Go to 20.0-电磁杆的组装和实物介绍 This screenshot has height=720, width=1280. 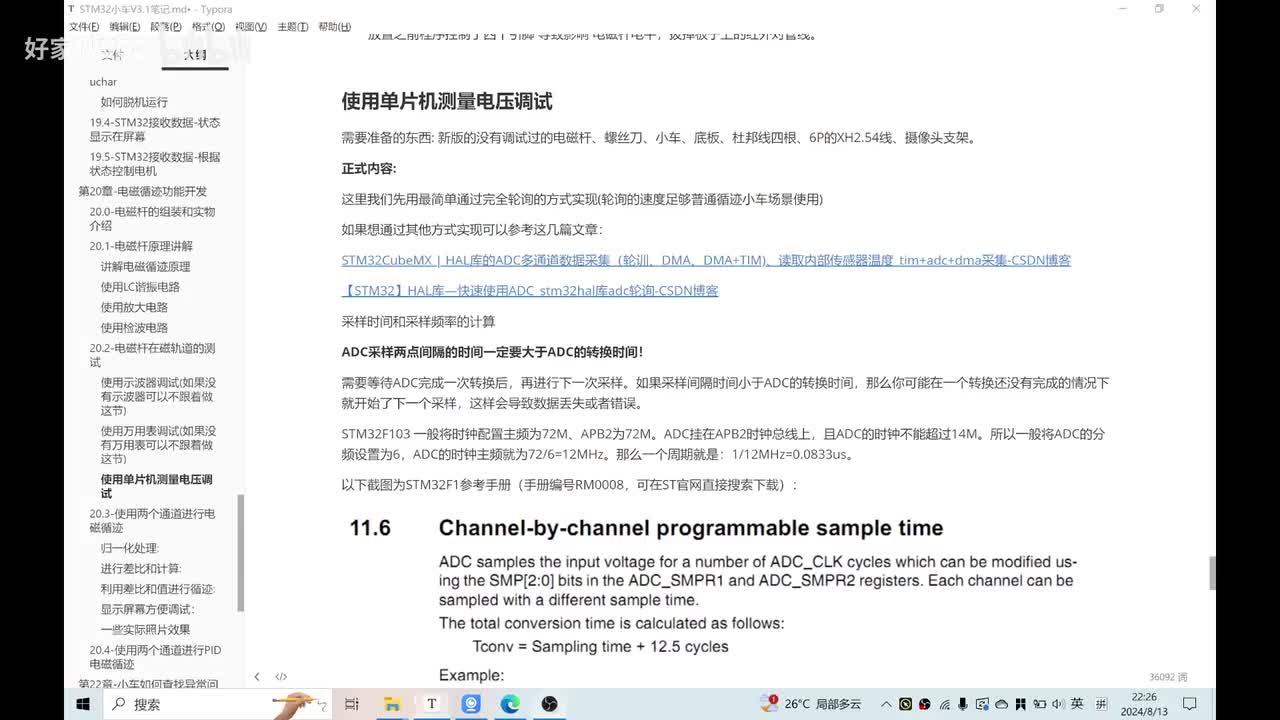click(x=152, y=218)
